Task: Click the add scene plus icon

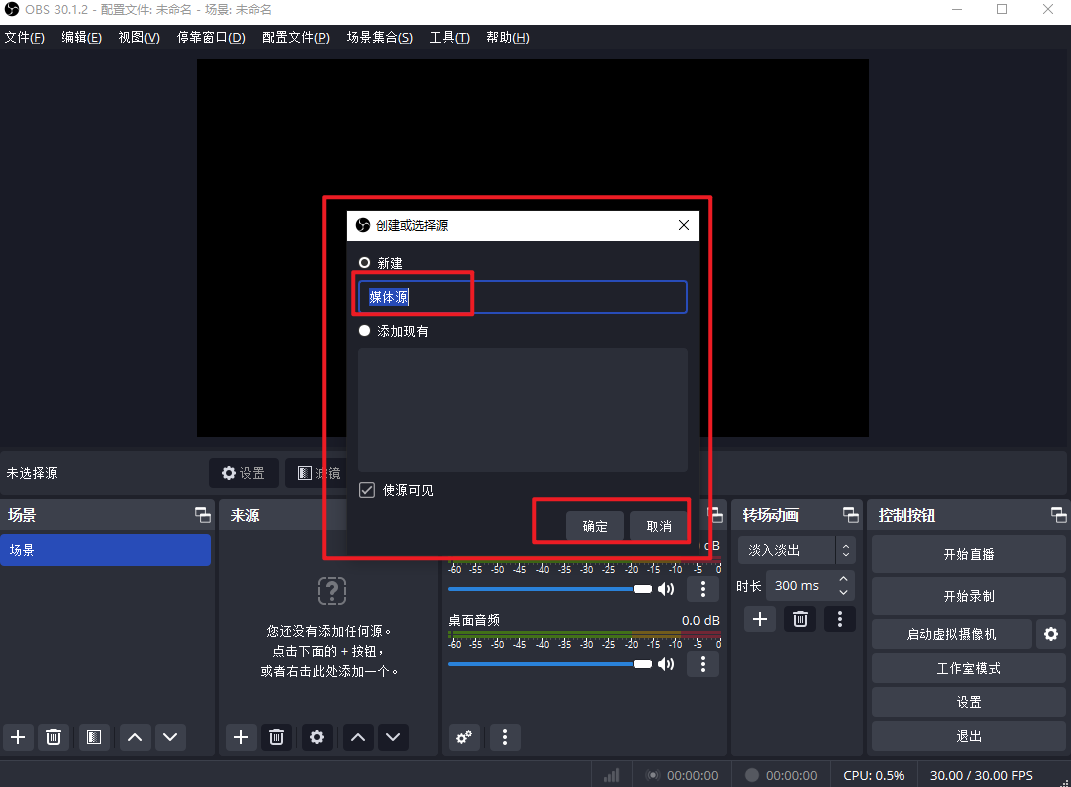Action: [x=18, y=737]
